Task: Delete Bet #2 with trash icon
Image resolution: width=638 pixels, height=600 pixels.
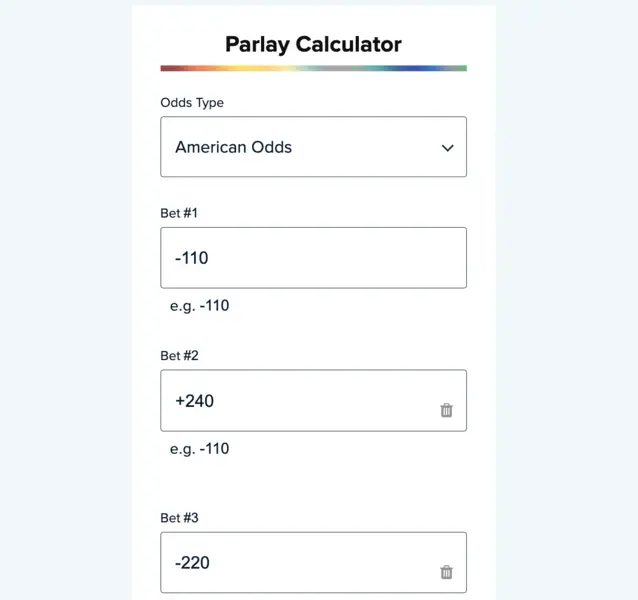Action: pos(446,410)
